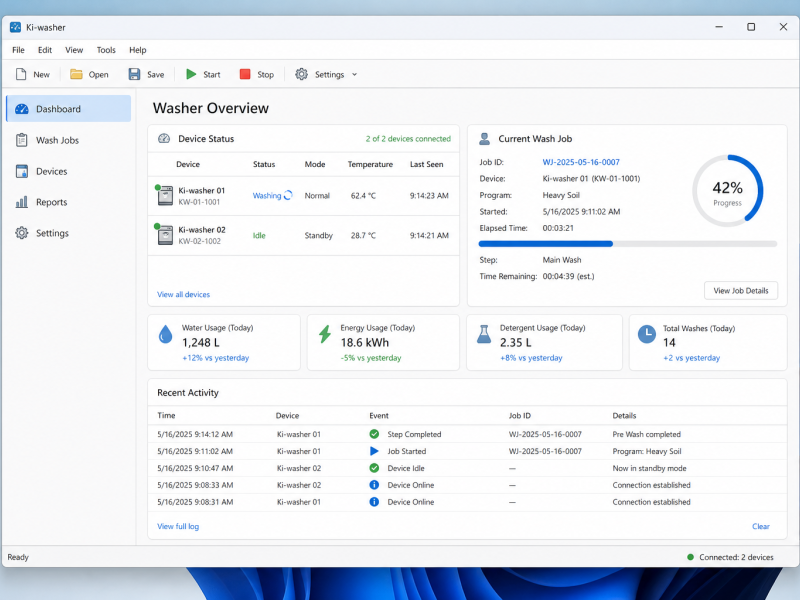Image resolution: width=800 pixels, height=600 pixels.
Task: Click 'Pre Wash completed' details cell
Action: [646, 434]
